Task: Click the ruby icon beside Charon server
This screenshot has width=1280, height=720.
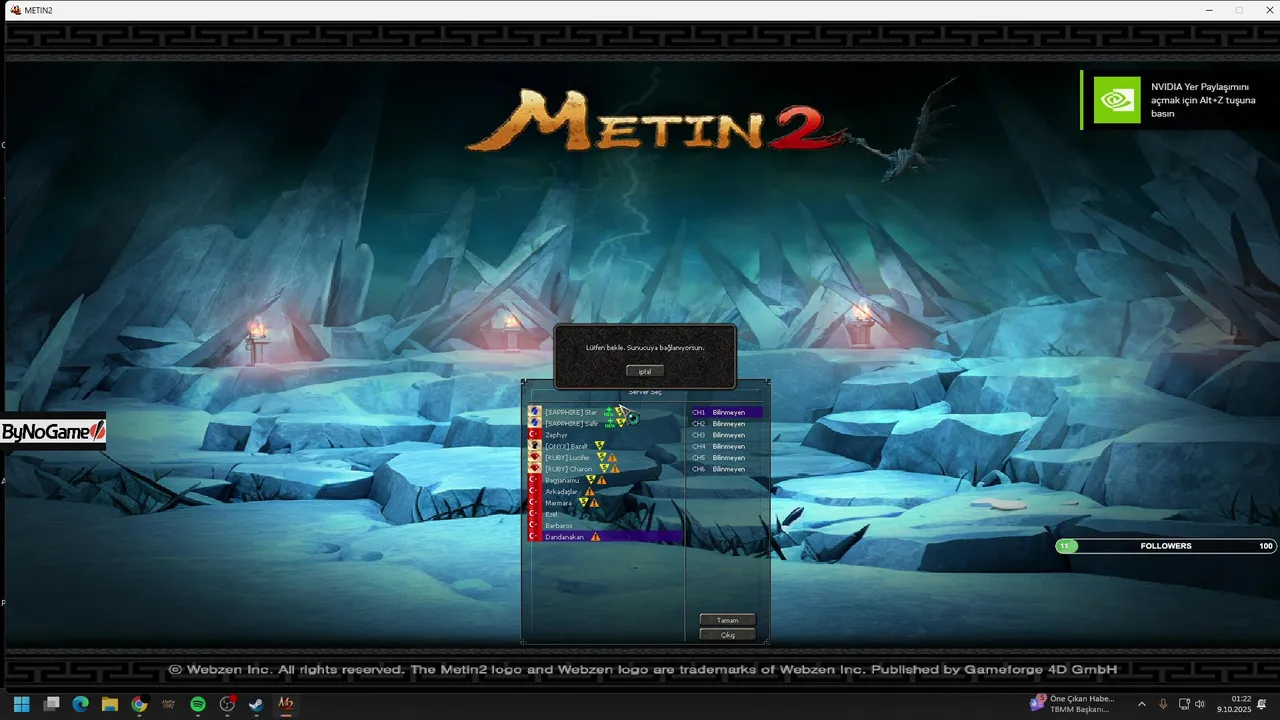Action: point(535,469)
